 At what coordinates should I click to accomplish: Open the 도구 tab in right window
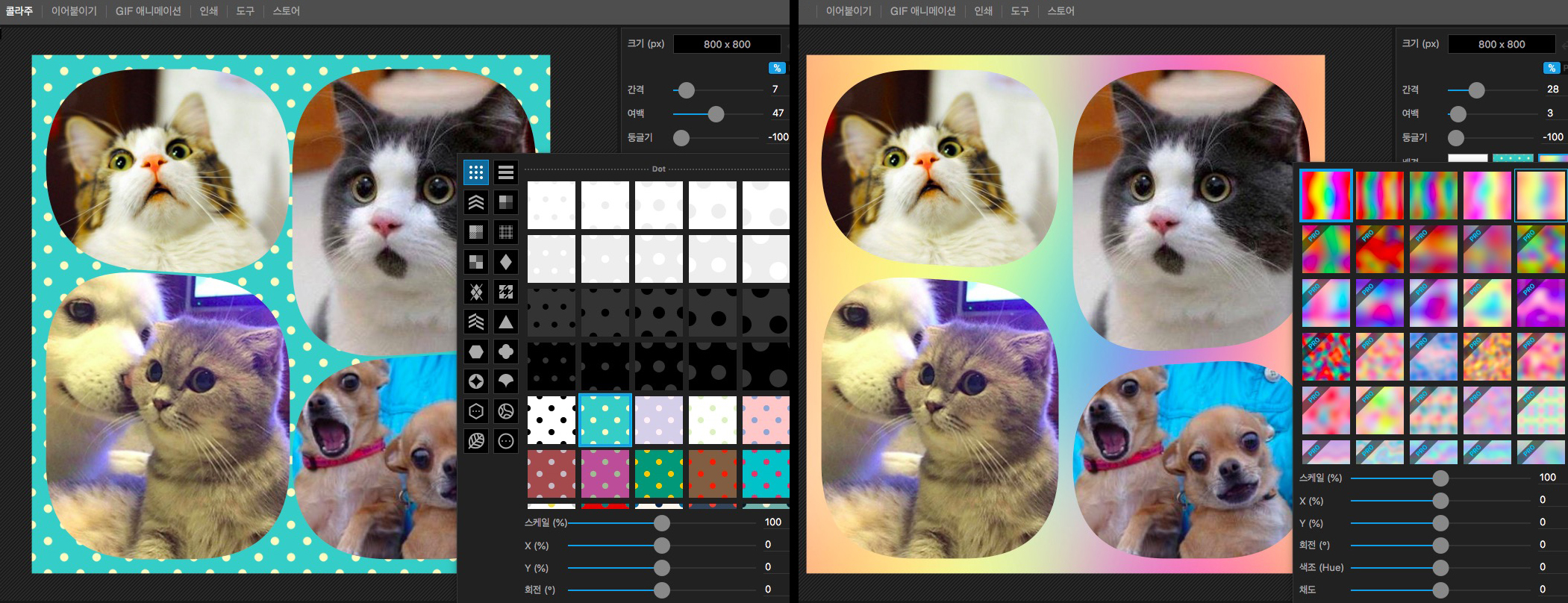(1019, 11)
